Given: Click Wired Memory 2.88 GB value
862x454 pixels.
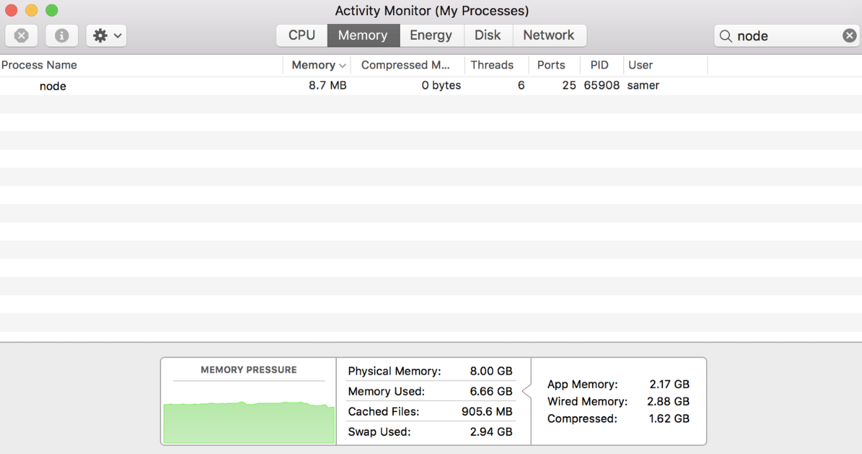Looking at the screenshot, I should click(x=668, y=401).
